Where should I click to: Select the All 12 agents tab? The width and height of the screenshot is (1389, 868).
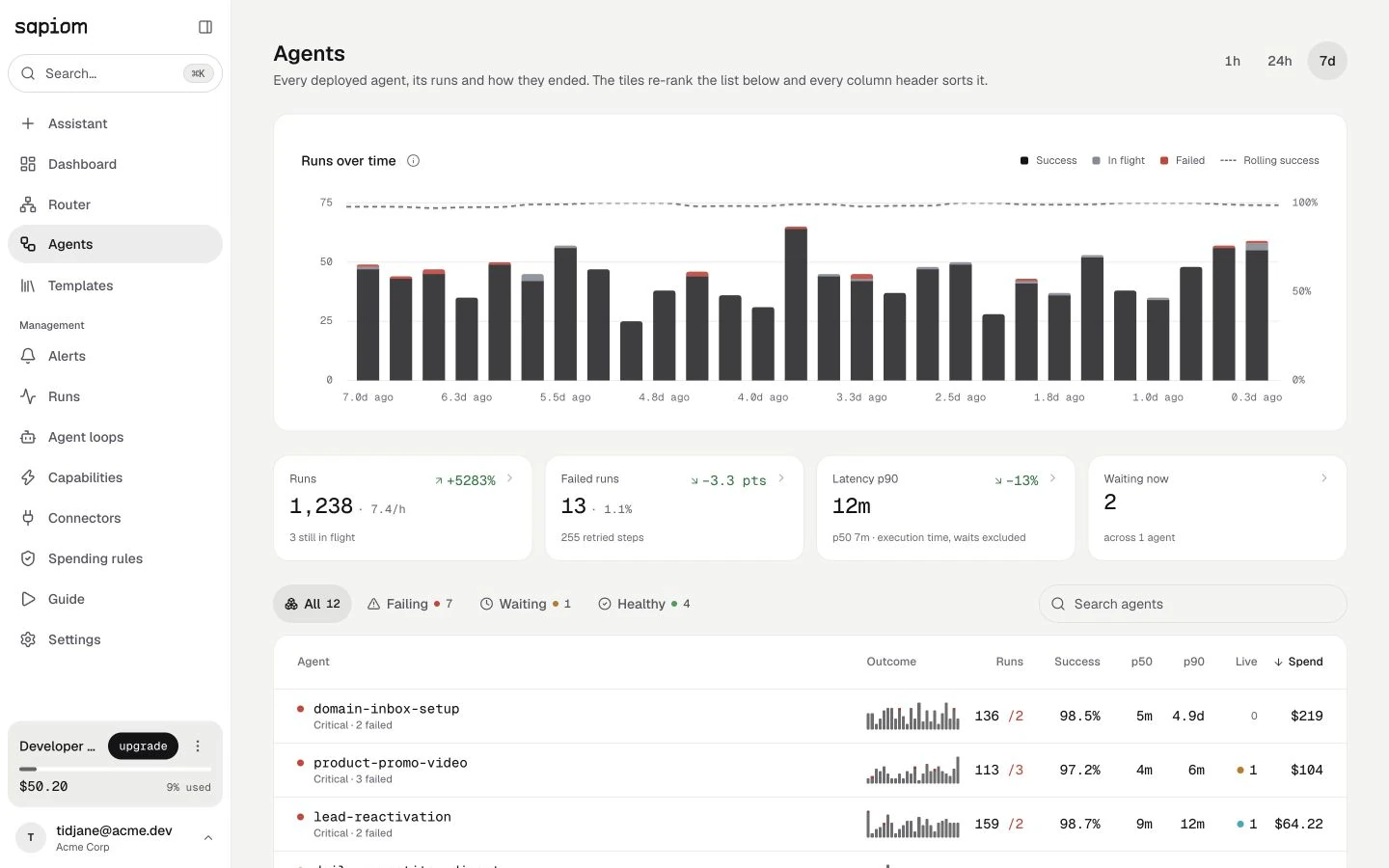[313, 604]
